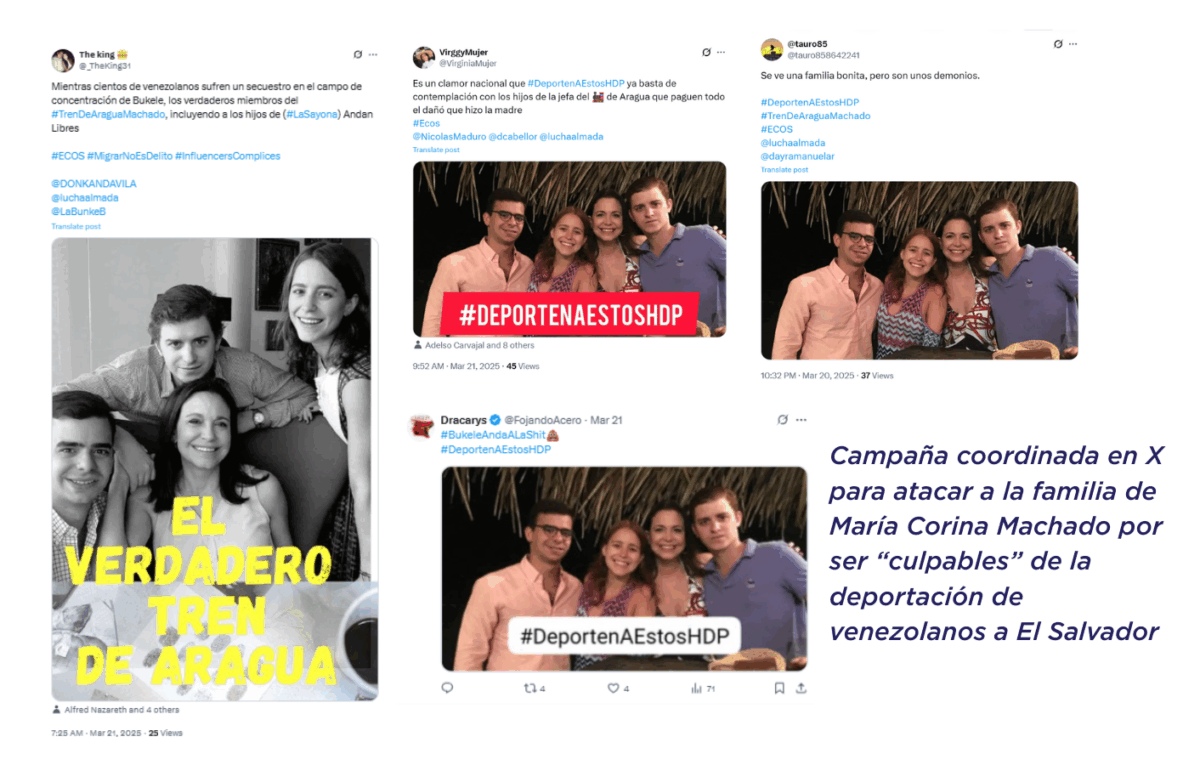
Task: Open the El Verdadero Tren de Aragua image
Action: point(215,469)
